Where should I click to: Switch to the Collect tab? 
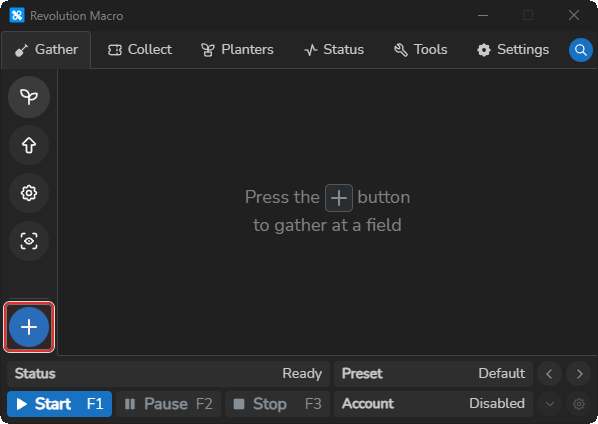click(x=140, y=50)
